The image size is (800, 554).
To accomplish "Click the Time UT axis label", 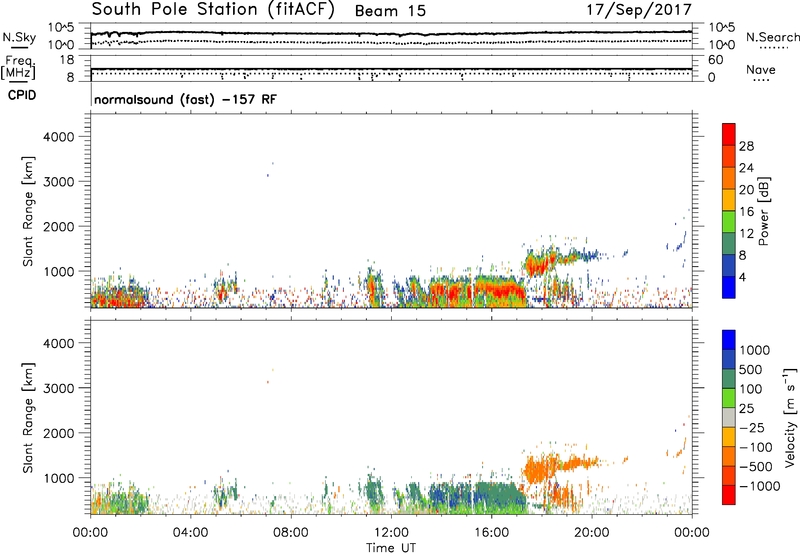I will click(391, 548).
